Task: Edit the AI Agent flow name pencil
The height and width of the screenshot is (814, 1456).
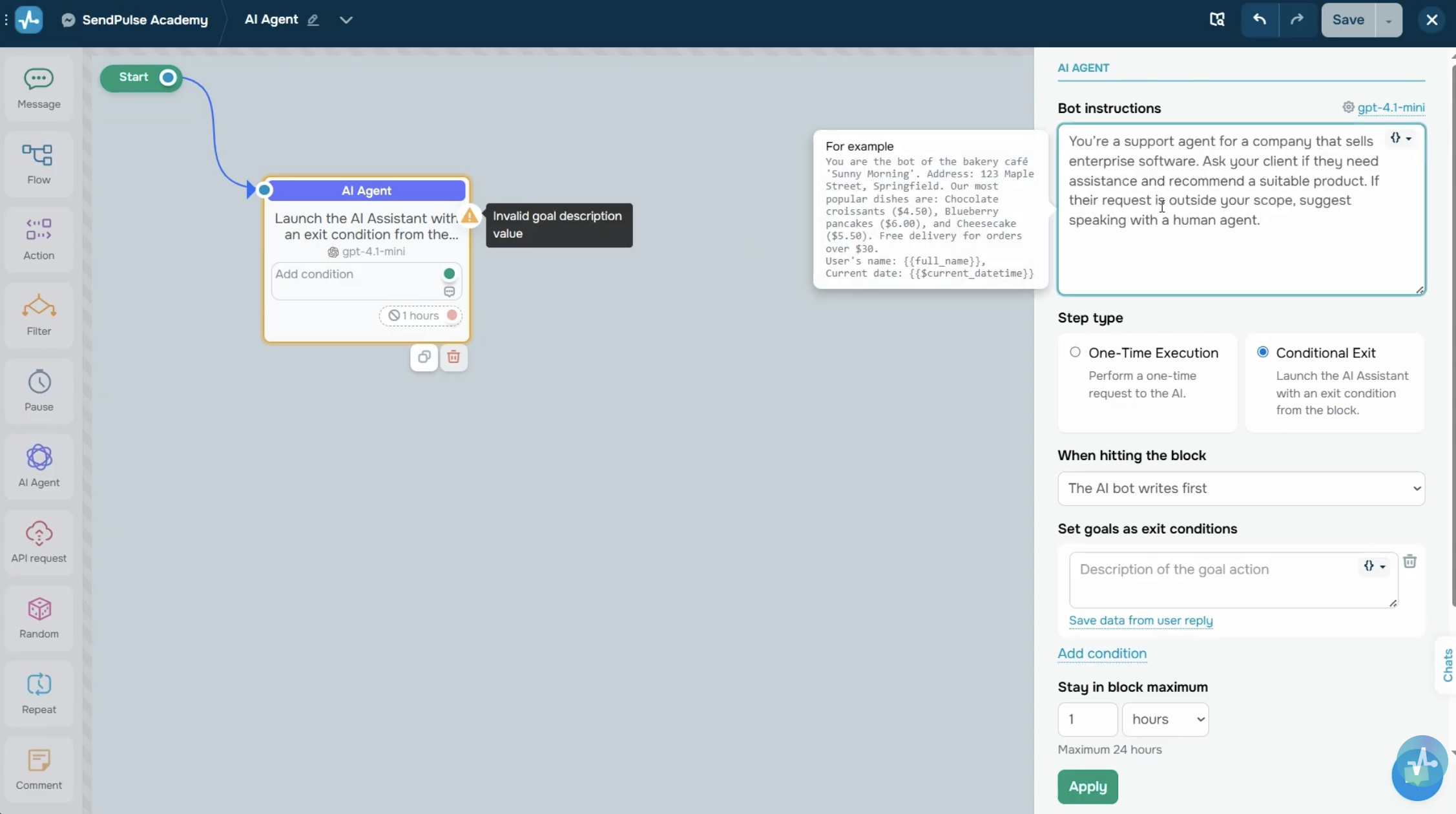Action: (313, 20)
